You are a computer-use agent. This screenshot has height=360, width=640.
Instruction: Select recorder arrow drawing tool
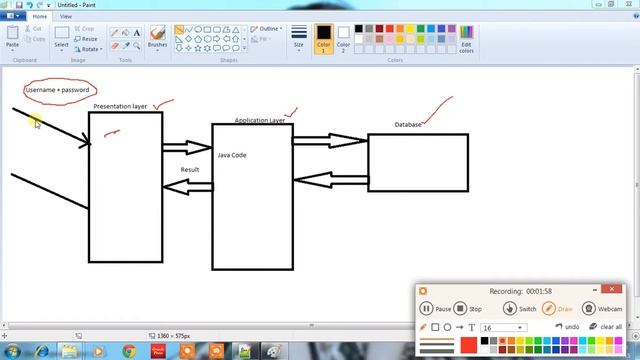pyautogui.click(x=460, y=327)
